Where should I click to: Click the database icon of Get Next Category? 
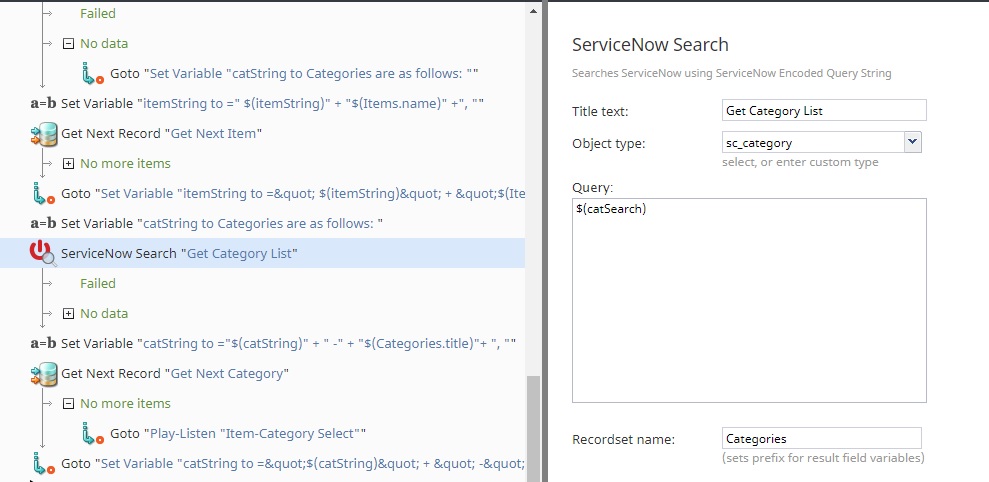coord(43,373)
